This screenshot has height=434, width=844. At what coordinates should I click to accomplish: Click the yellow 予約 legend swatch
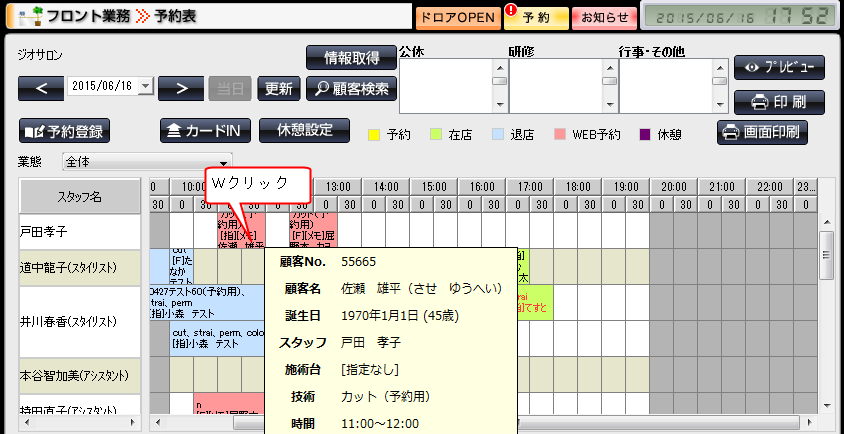coord(373,134)
